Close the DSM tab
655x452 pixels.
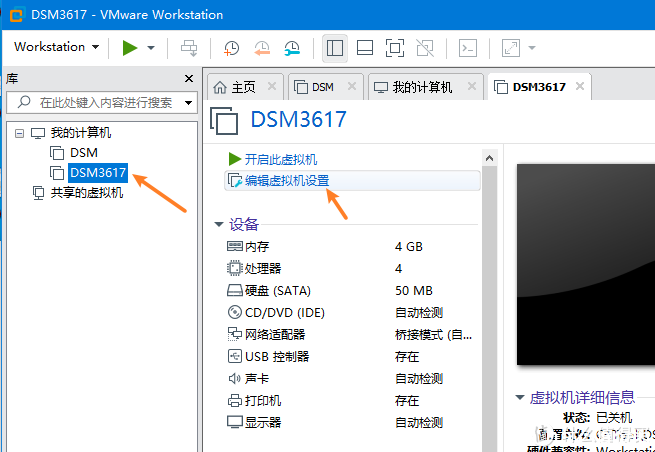click(x=352, y=86)
